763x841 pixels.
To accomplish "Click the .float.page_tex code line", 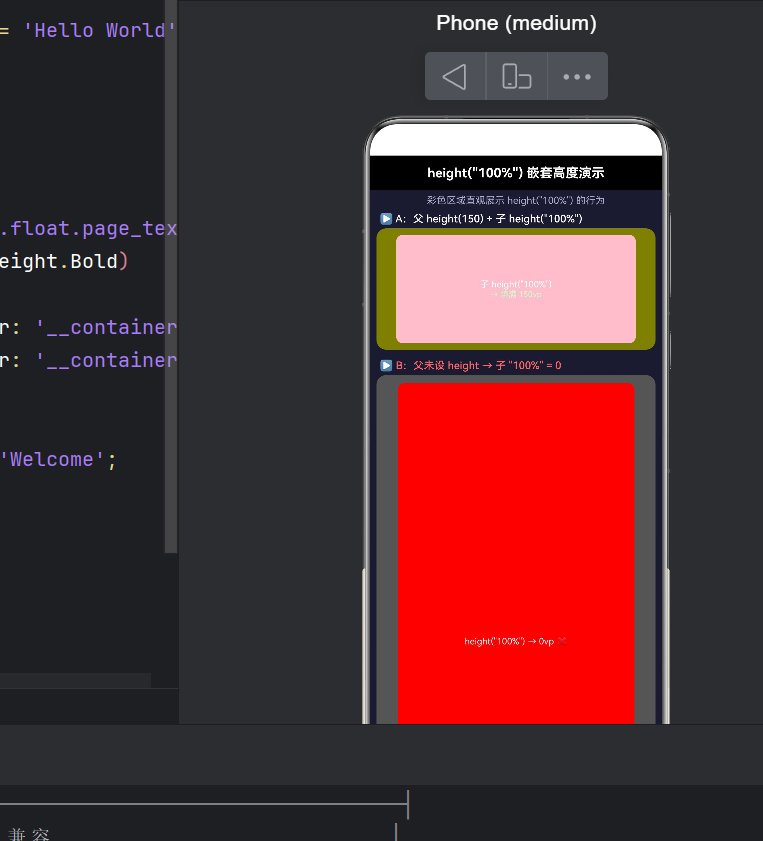I will pos(88,229).
